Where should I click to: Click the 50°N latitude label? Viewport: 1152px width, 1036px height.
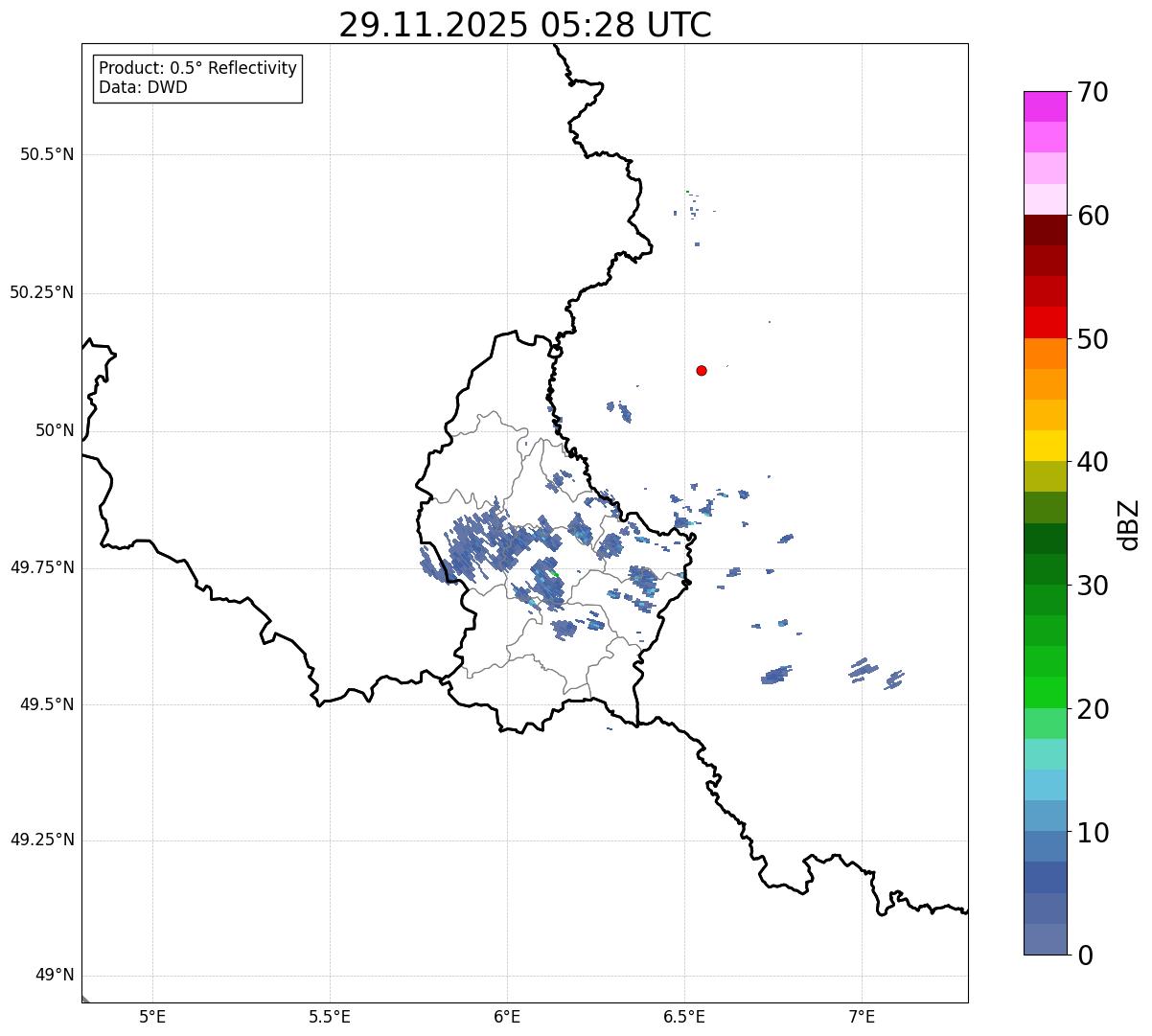pyautogui.click(x=55, y=430)
